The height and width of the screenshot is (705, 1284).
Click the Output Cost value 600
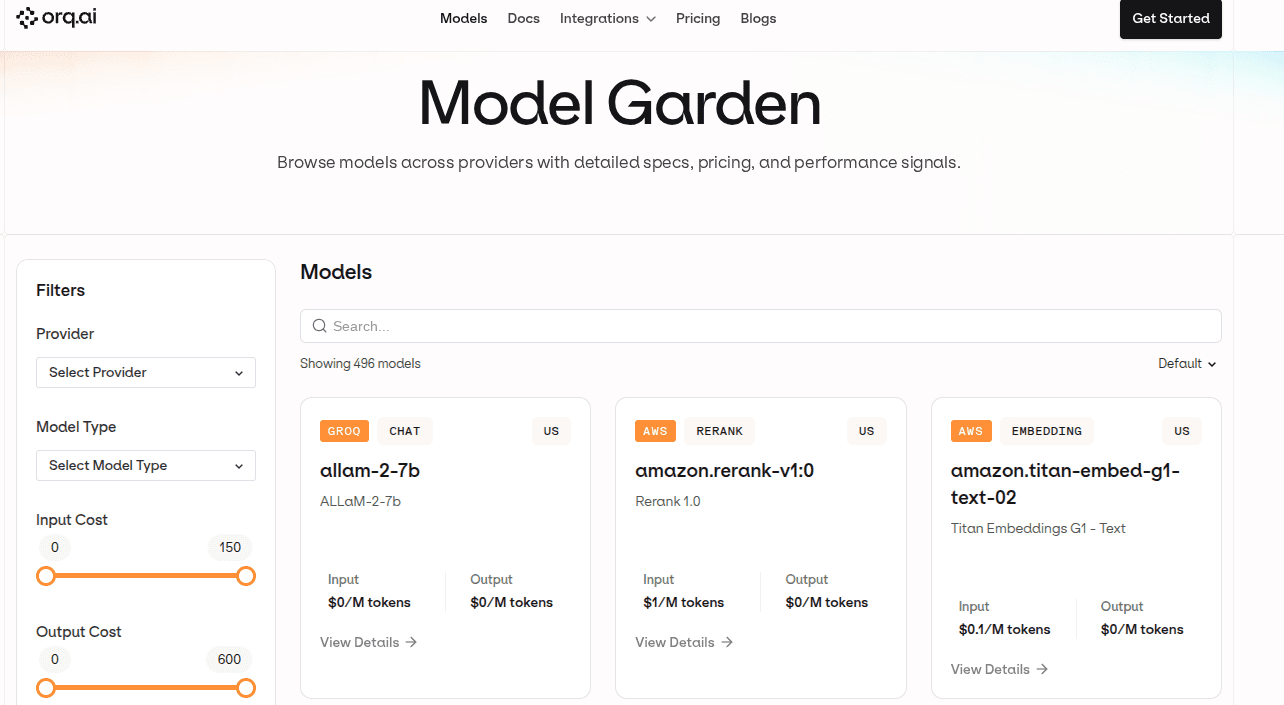click(x=230, y=659)
